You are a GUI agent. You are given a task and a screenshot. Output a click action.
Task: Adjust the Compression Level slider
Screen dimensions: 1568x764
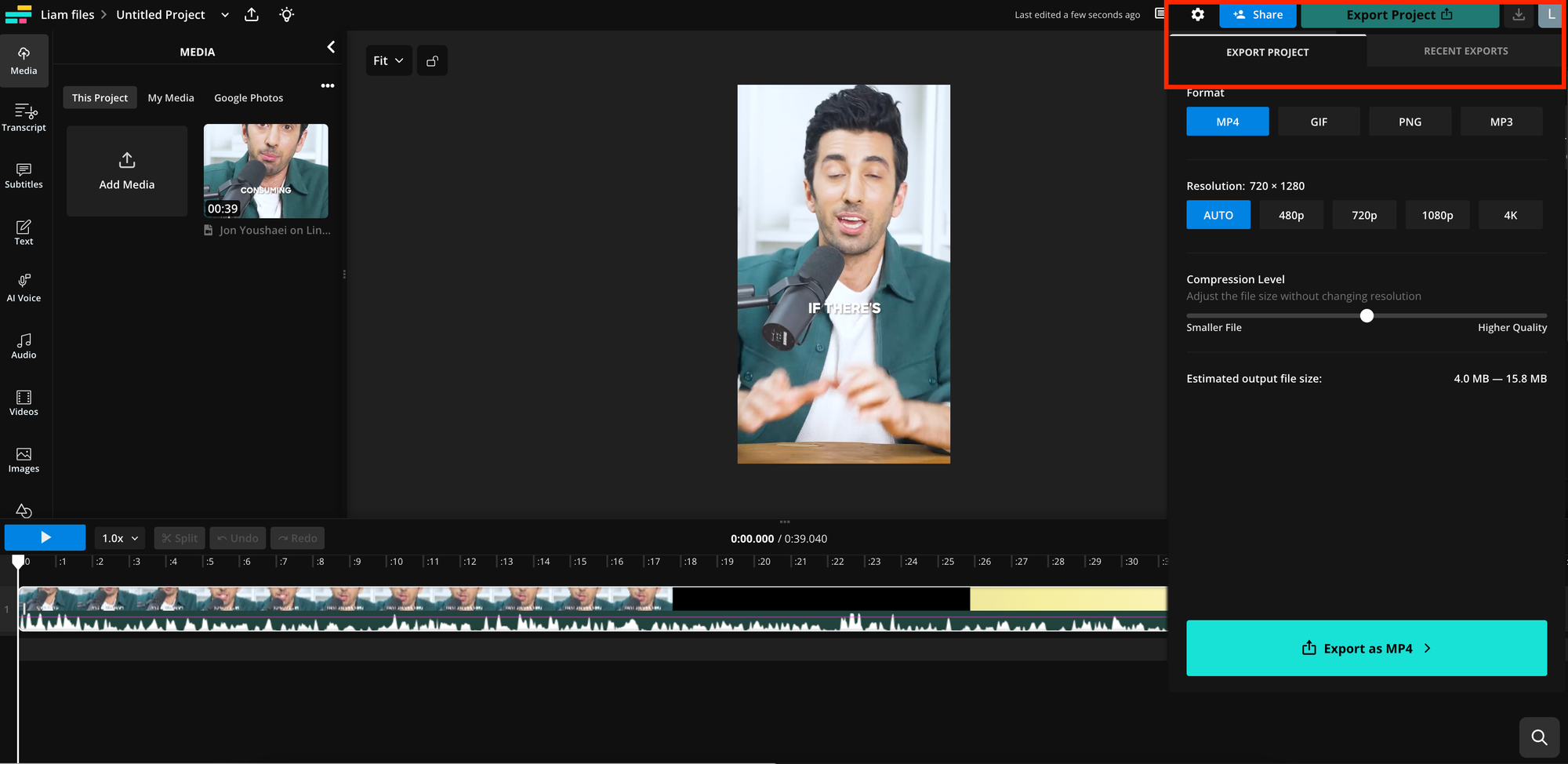pyautogui.click(x=1367, y=316)
